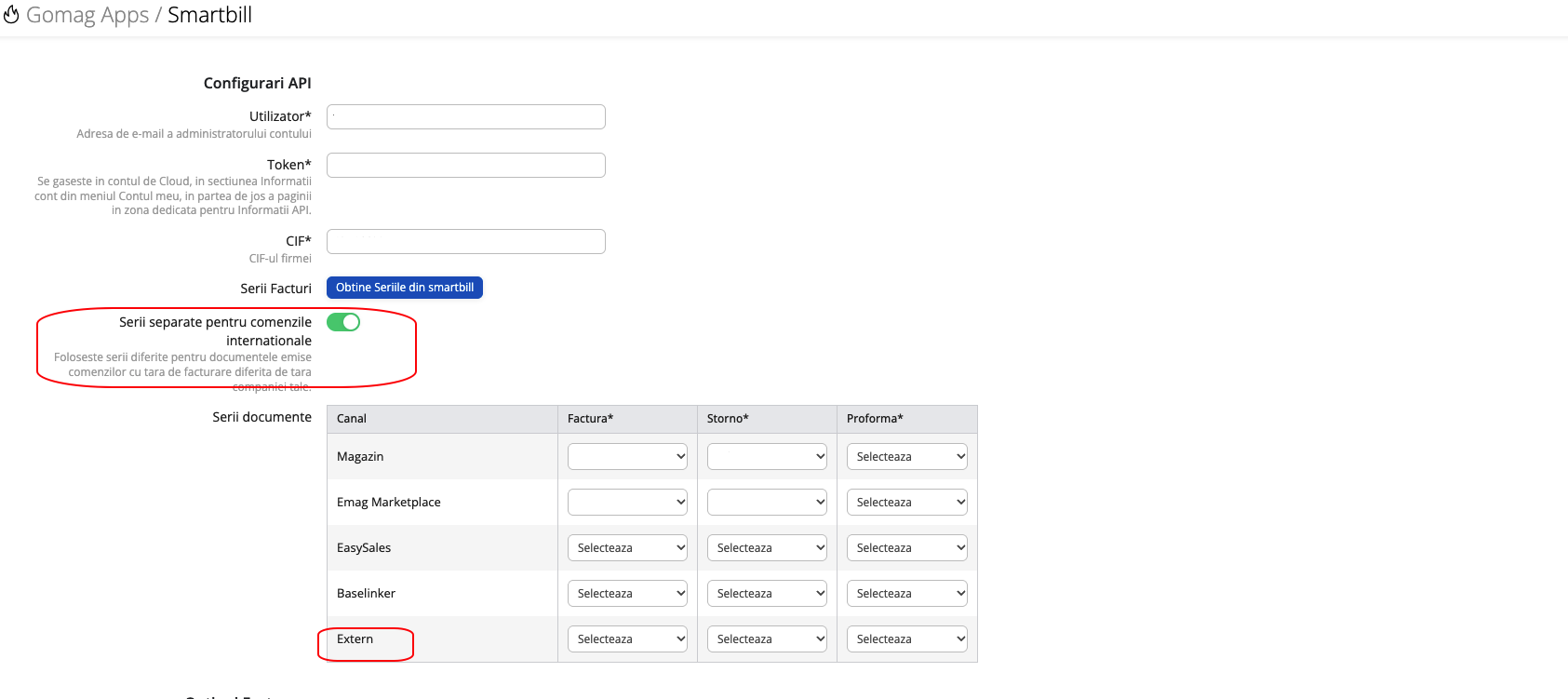Select Factura series for EasySales
The width and height of the screenshot is (1568, 699).
pos(628,548)
